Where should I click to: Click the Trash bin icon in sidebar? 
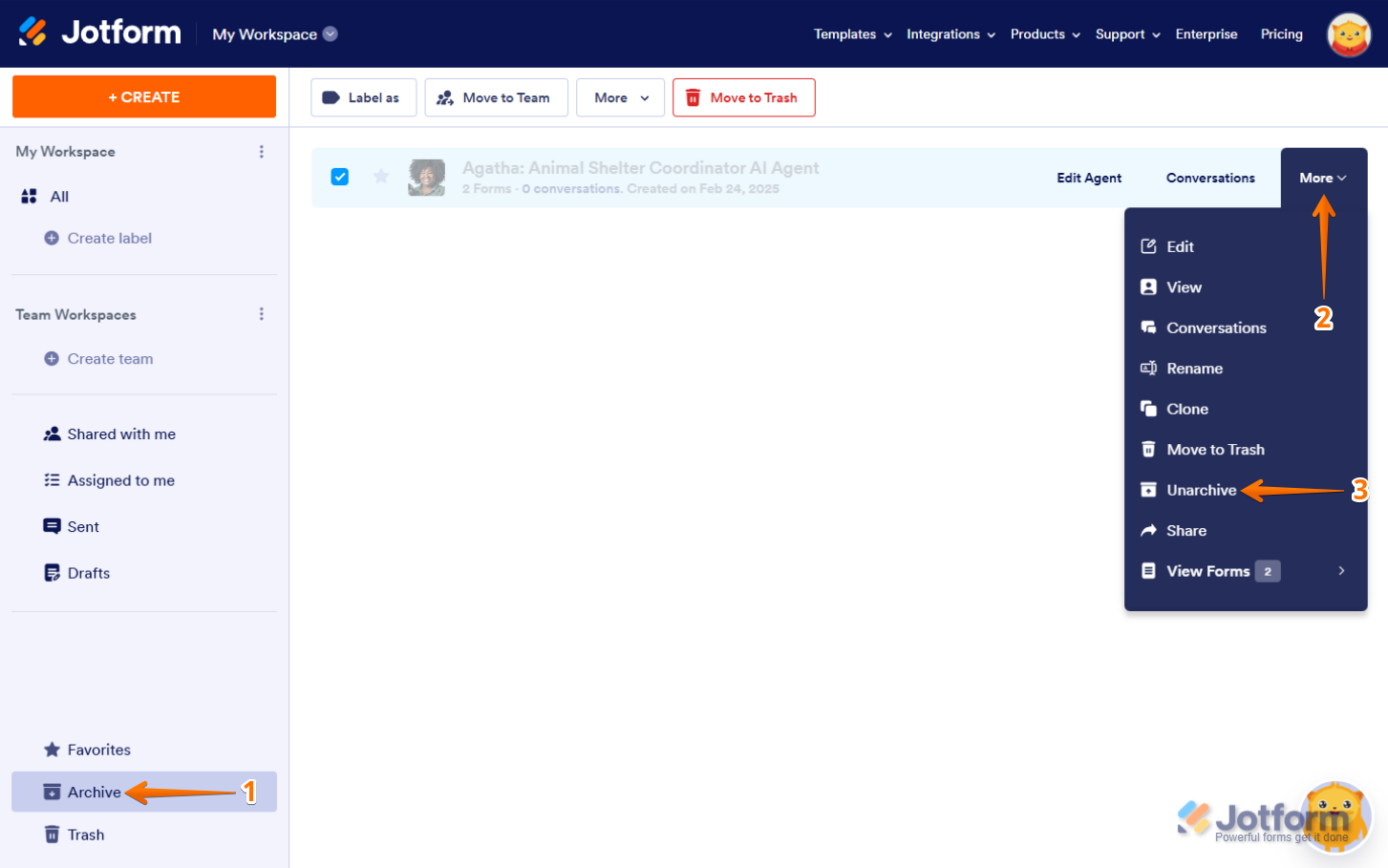click(52, 835)
